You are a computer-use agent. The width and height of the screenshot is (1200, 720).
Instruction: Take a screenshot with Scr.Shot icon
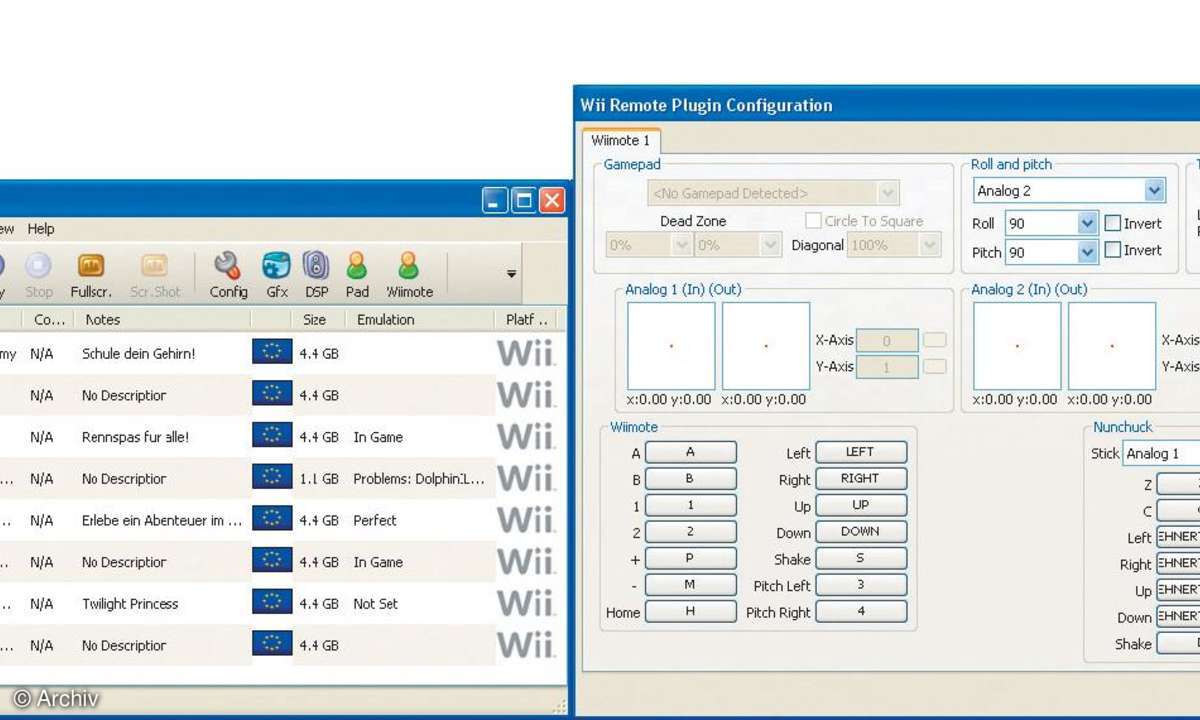point(155,275)
